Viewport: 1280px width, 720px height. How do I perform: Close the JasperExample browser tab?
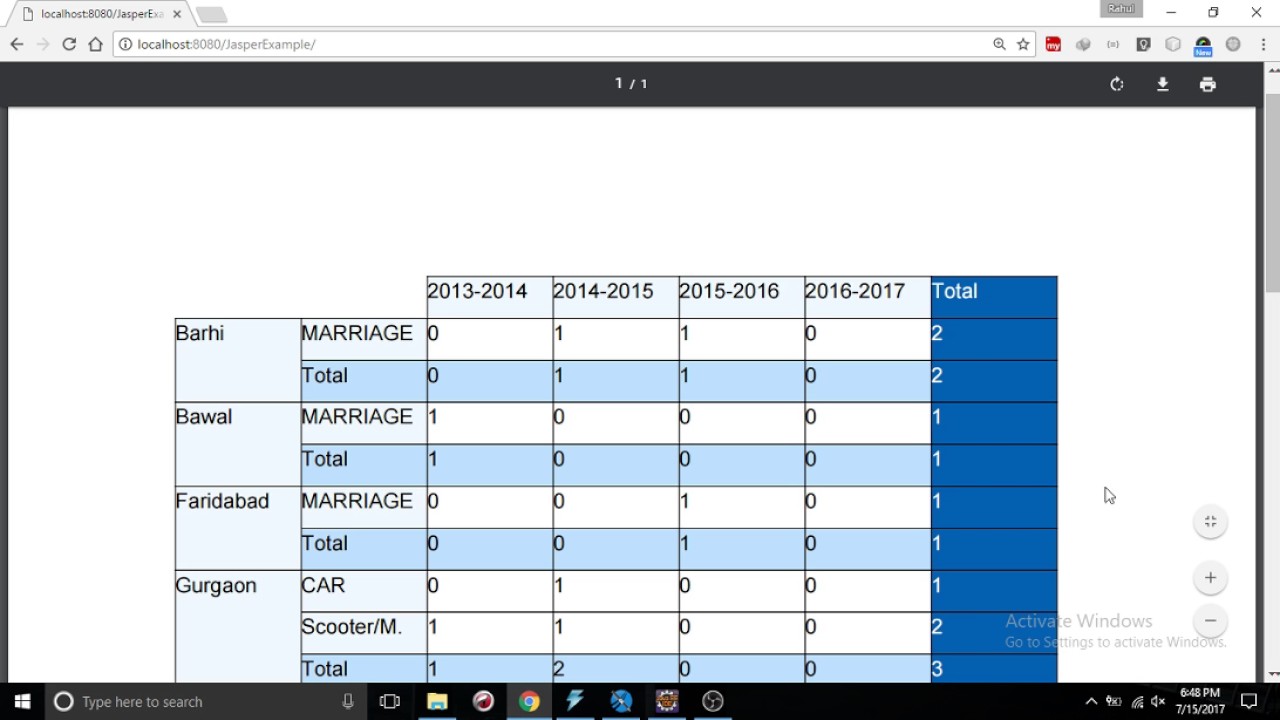177,14
